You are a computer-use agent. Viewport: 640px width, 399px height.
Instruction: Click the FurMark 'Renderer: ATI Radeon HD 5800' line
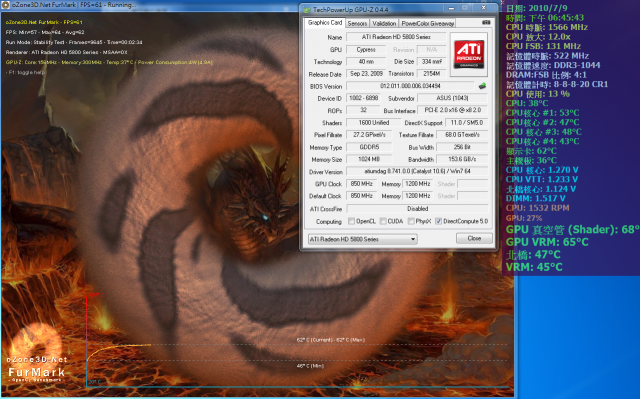[x=67, y=52]
